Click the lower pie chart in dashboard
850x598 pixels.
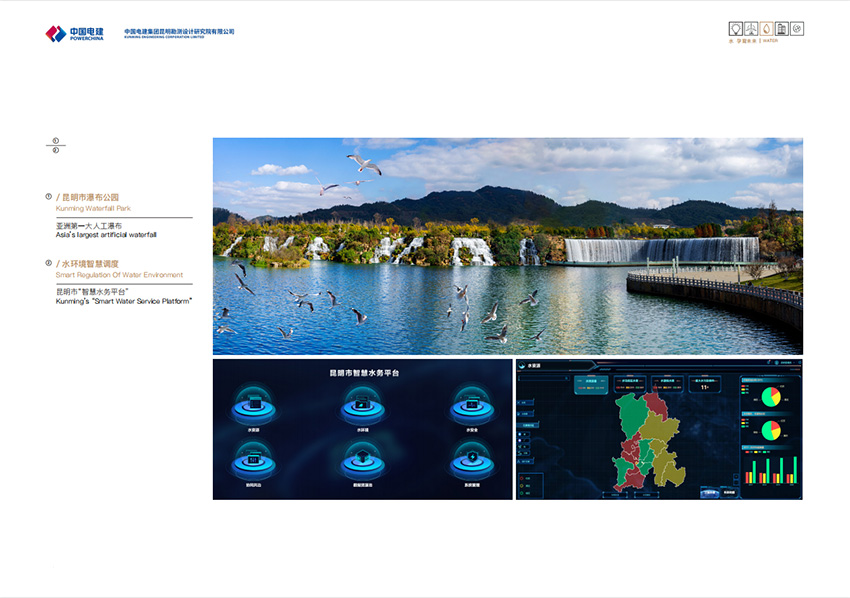pyautogui.click(x=771, y=430)
